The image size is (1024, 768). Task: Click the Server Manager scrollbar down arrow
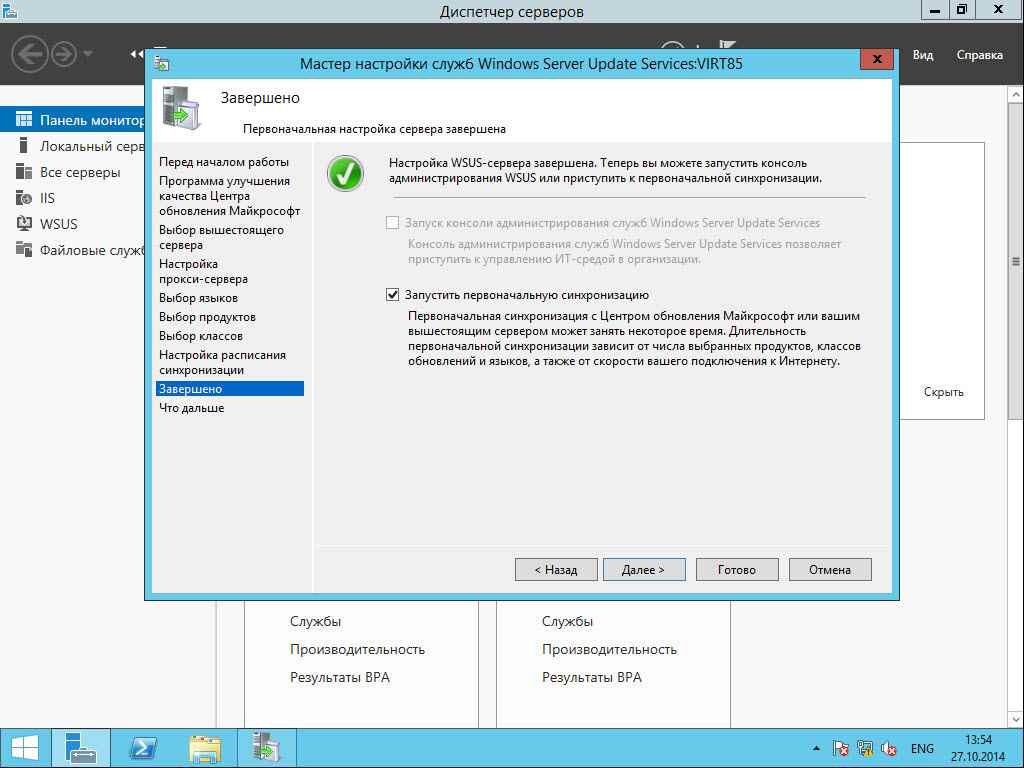[1016, 719]
